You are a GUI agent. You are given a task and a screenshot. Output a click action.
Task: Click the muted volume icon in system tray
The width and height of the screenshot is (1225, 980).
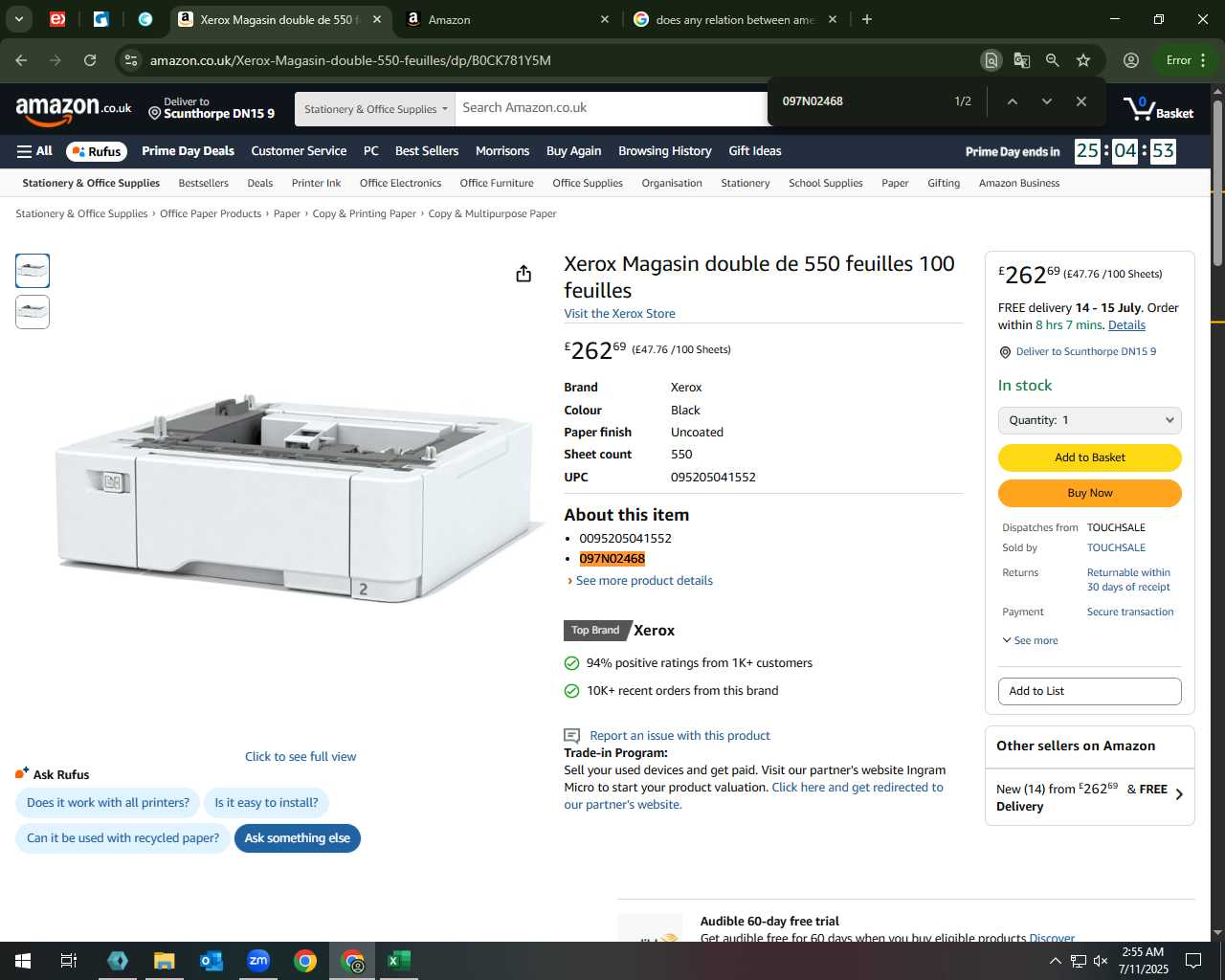pos(1101,961)
